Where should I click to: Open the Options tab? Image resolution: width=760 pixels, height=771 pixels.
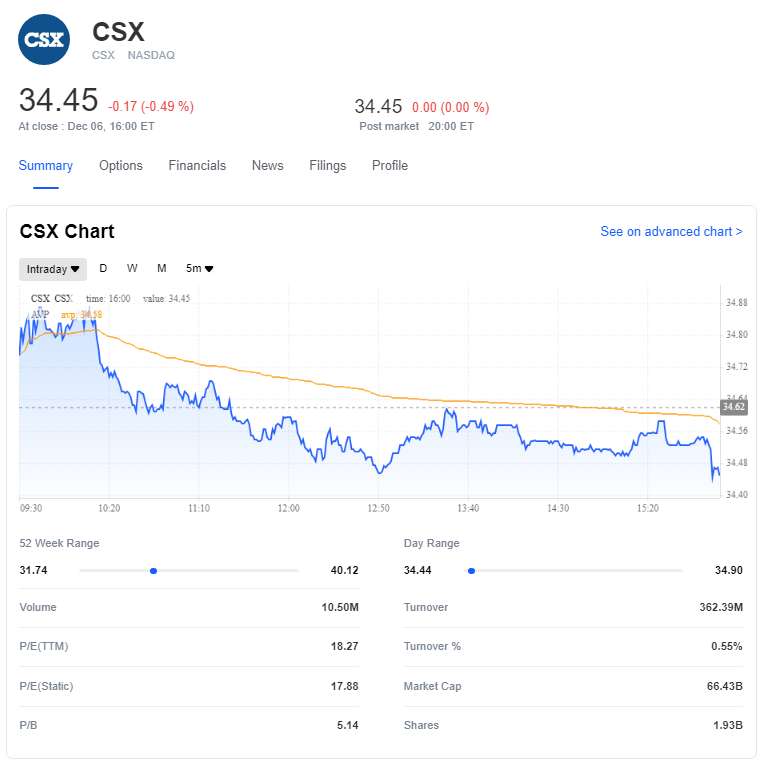(x=121, y=166)
